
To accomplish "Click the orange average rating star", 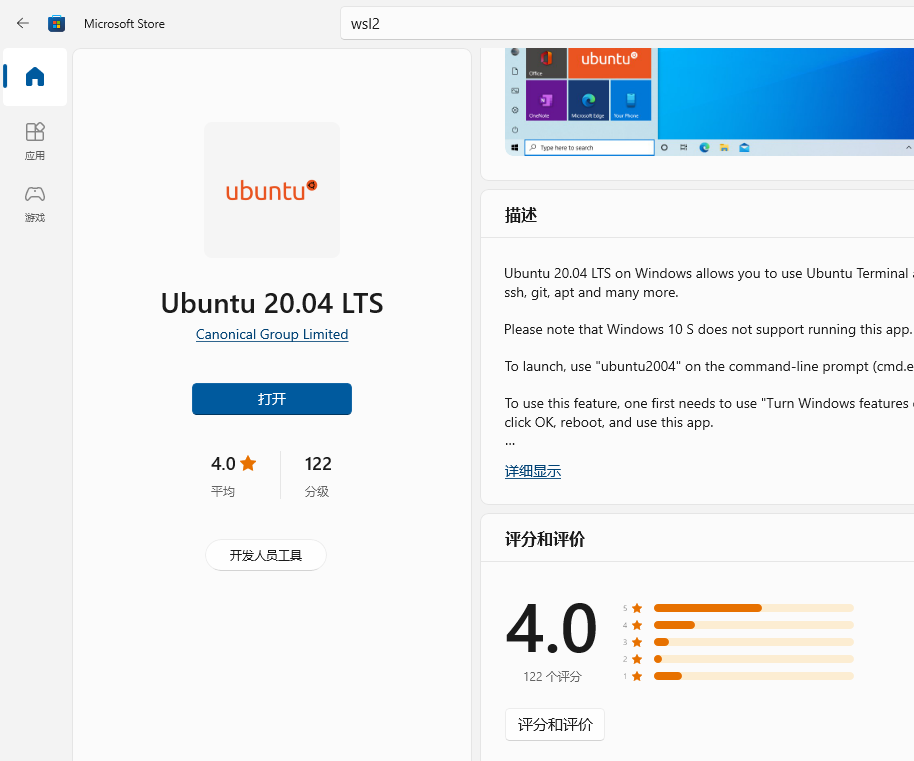I will pyautogui.click(x=250, y=463).
